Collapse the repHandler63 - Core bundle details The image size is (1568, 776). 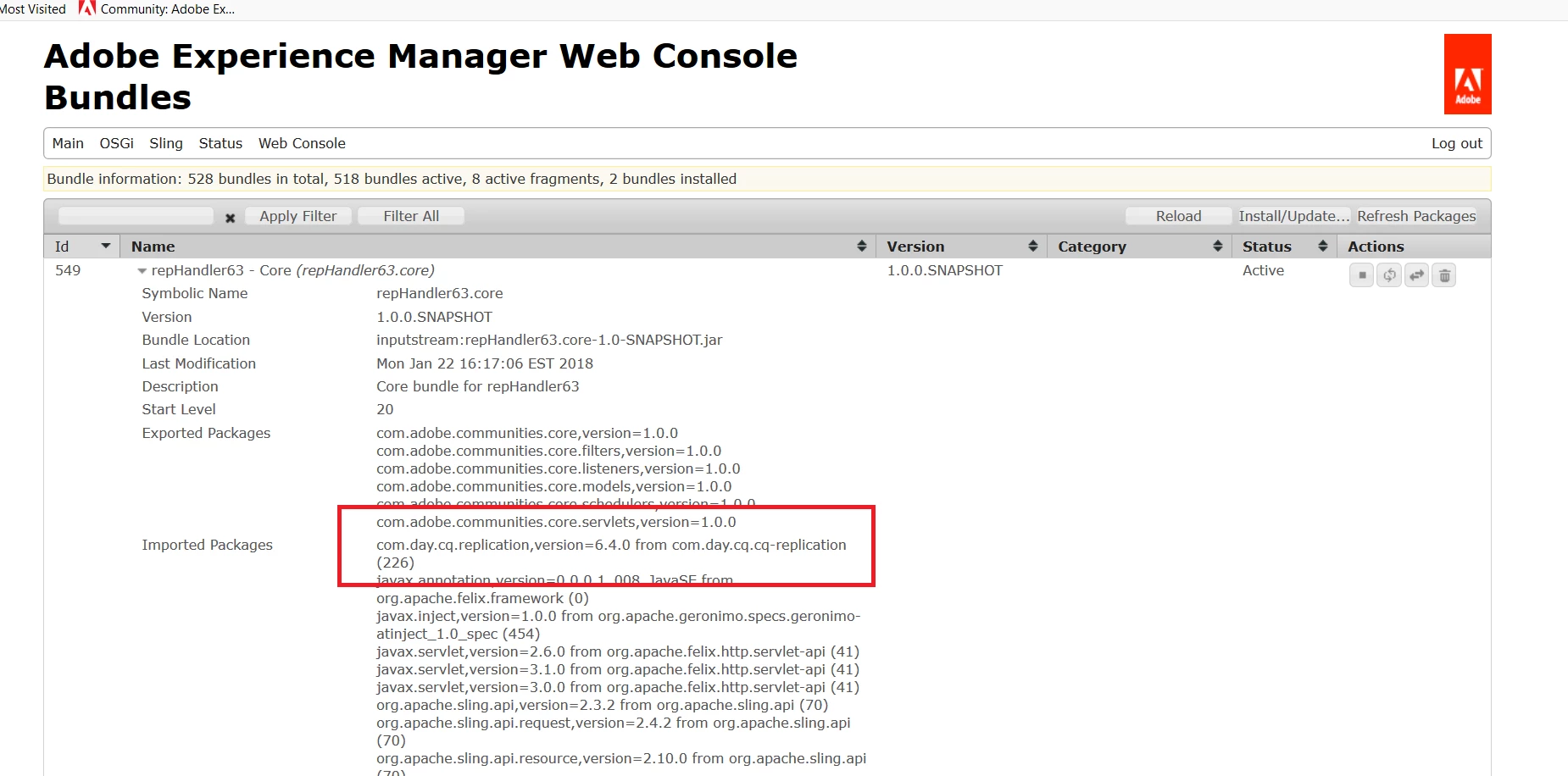point(142,271)
